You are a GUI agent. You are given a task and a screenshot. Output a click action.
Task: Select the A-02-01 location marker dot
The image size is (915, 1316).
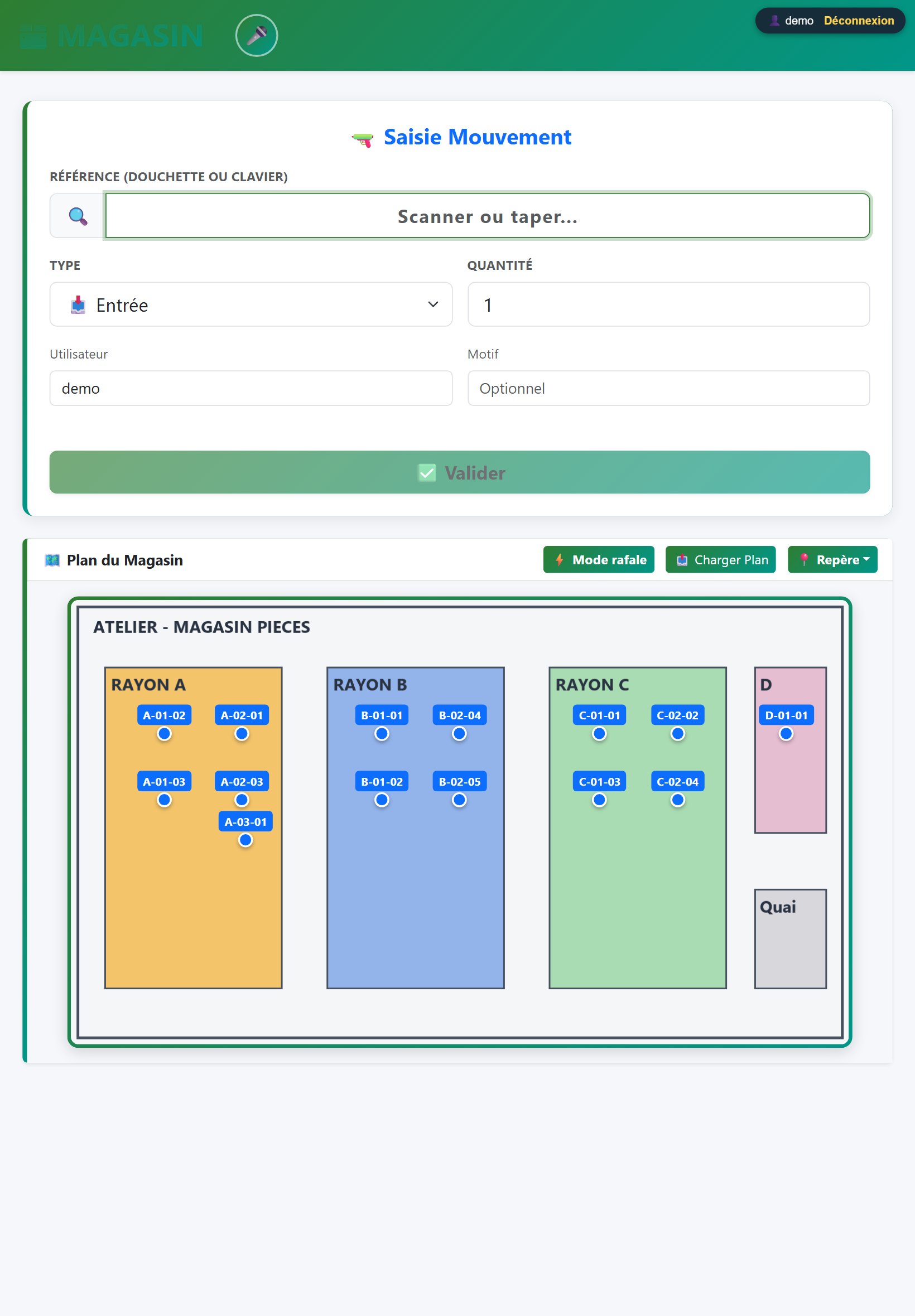pyautogui.click(x=242, y=733)
